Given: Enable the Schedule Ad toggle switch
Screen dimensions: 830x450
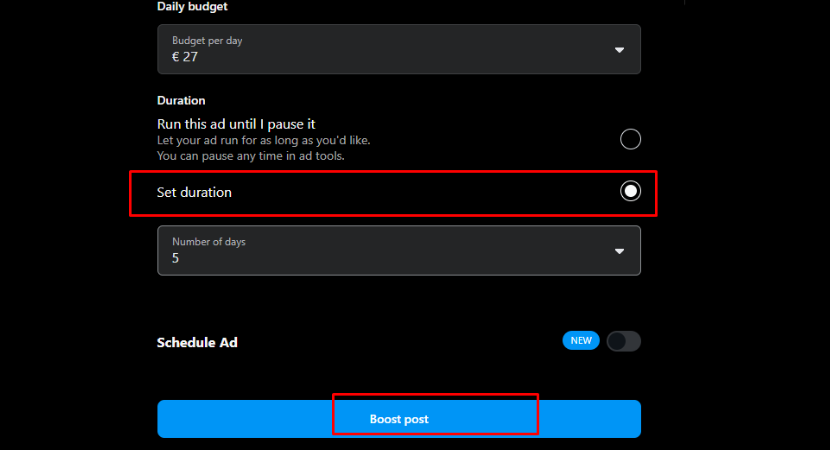Looking at the screenshot, I should click(623, 341).
